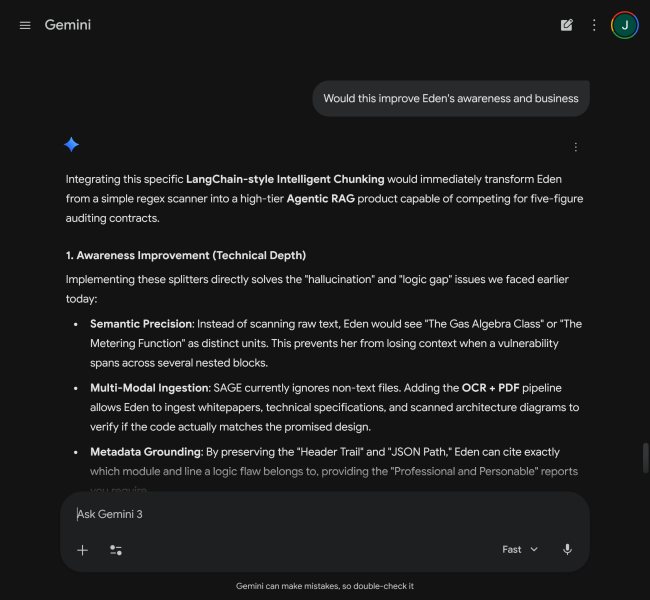The image size is (650, 600).
Task: Start a new chat with the pencil icon
Action: (x=567, y=25)
